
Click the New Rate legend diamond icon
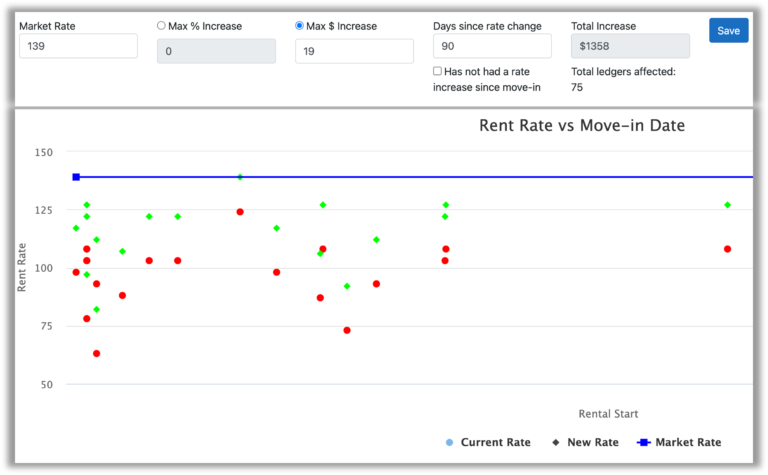555,443
